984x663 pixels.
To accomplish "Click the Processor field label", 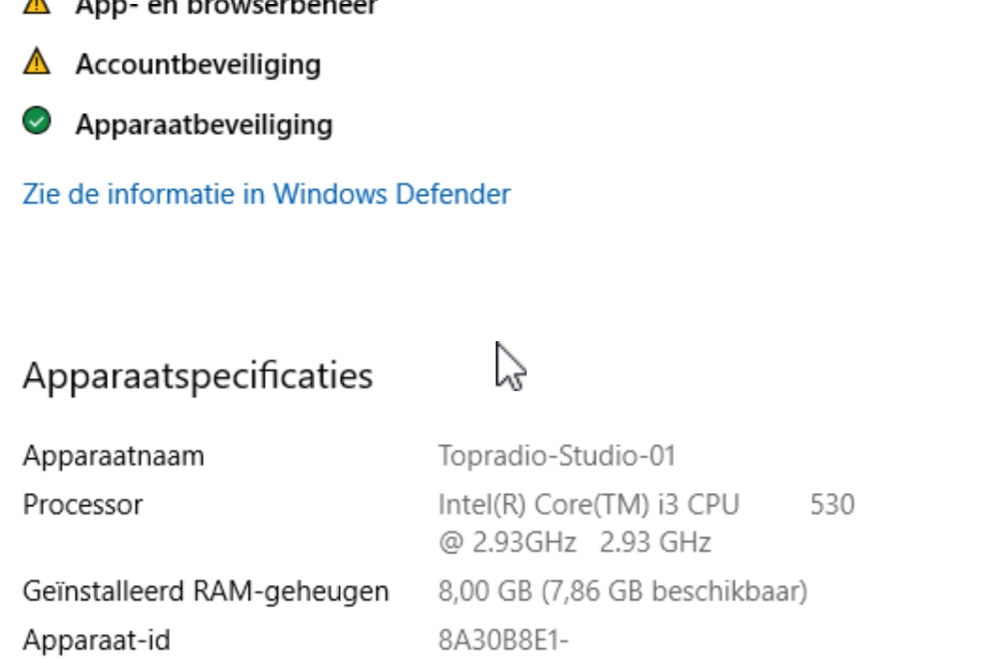I will pyautogui.click(x=82, y=504).
